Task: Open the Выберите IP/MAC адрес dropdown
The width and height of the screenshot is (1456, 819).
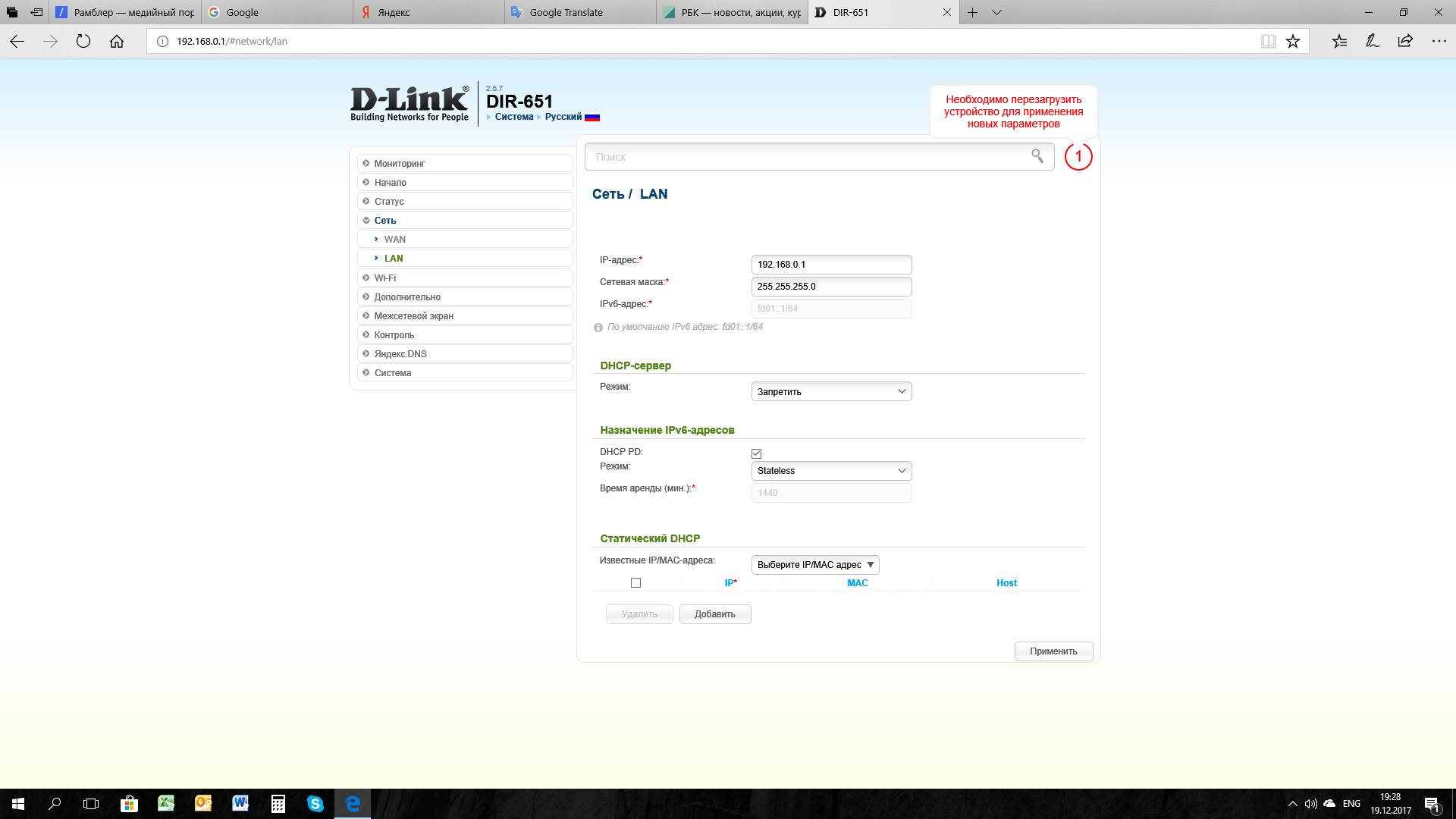Action: pos(815,565)
